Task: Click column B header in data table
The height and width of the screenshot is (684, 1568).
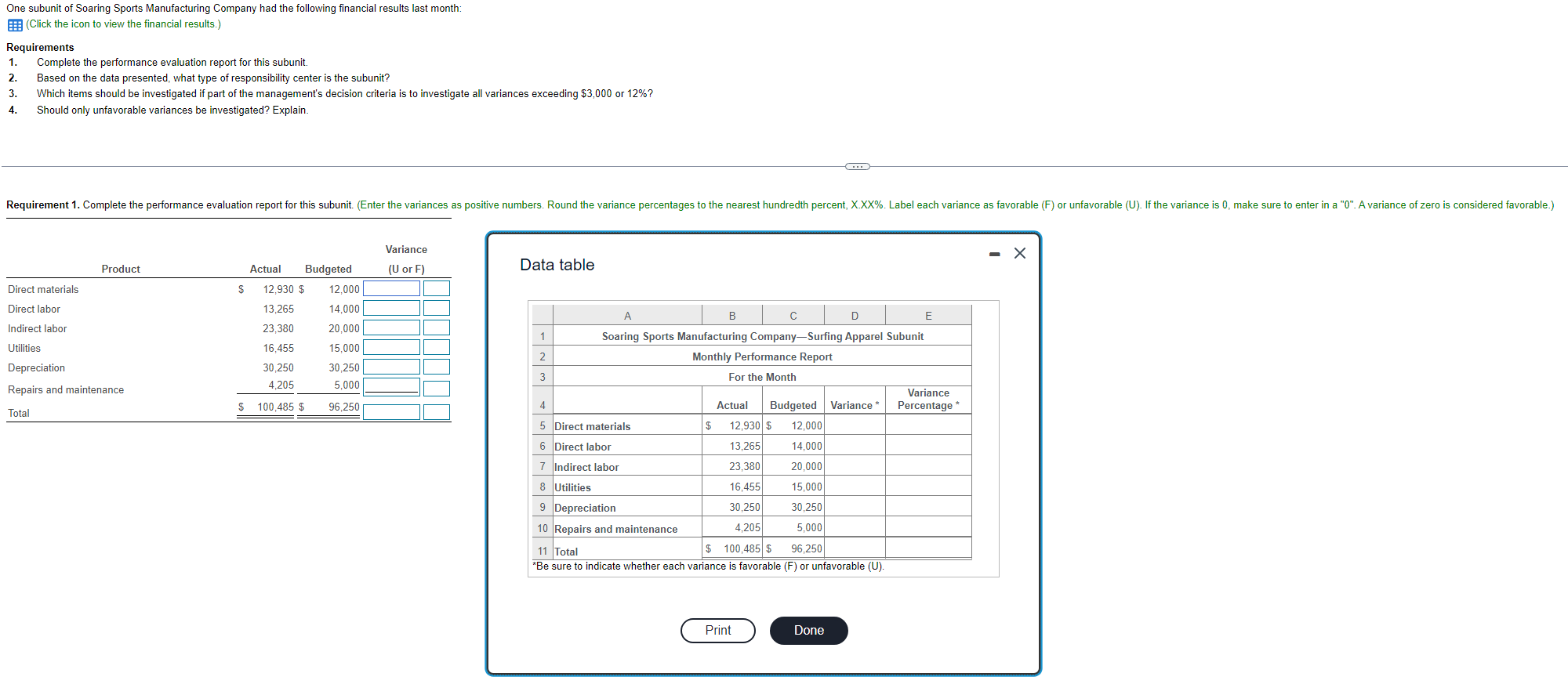Action: coord(732,316)
